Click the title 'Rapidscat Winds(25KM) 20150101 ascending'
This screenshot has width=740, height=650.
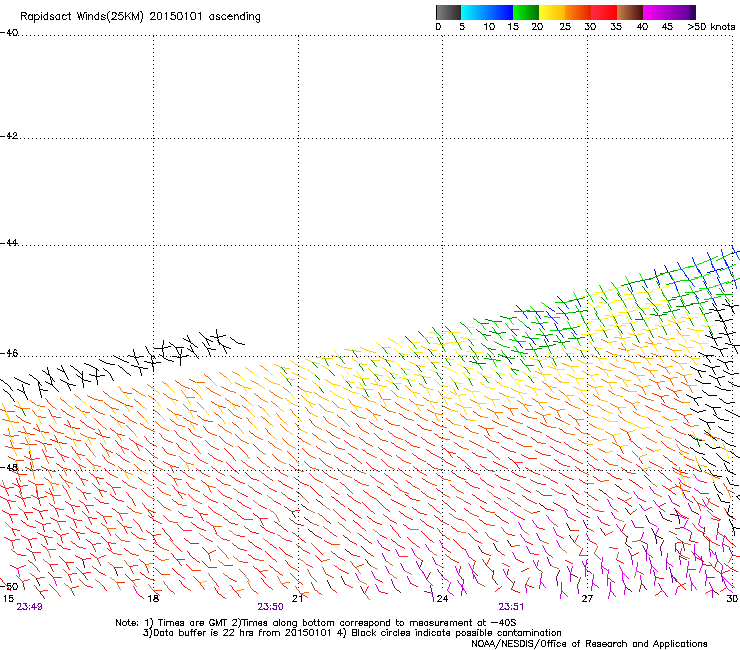coord(140,17)
